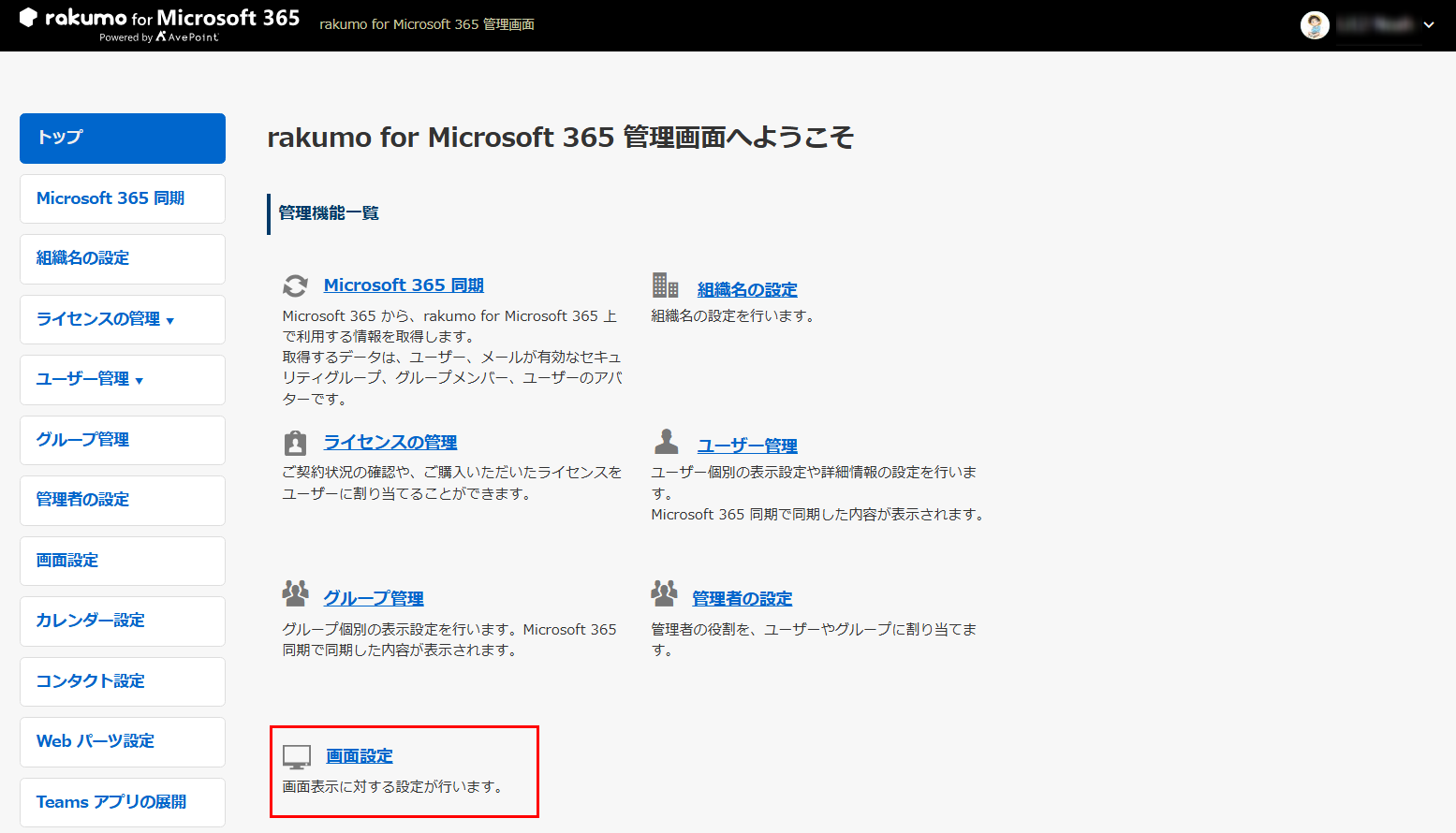1456x833 pixels.
Task: Open 組織名の設定 from the sidebar
Action: (123, 259)
